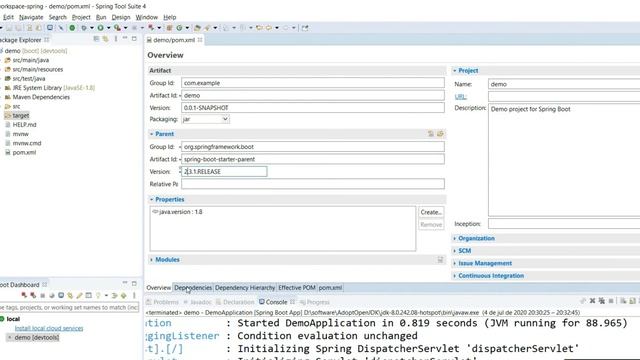Switch to the Dependencies tab

click(x=193, y=288)
